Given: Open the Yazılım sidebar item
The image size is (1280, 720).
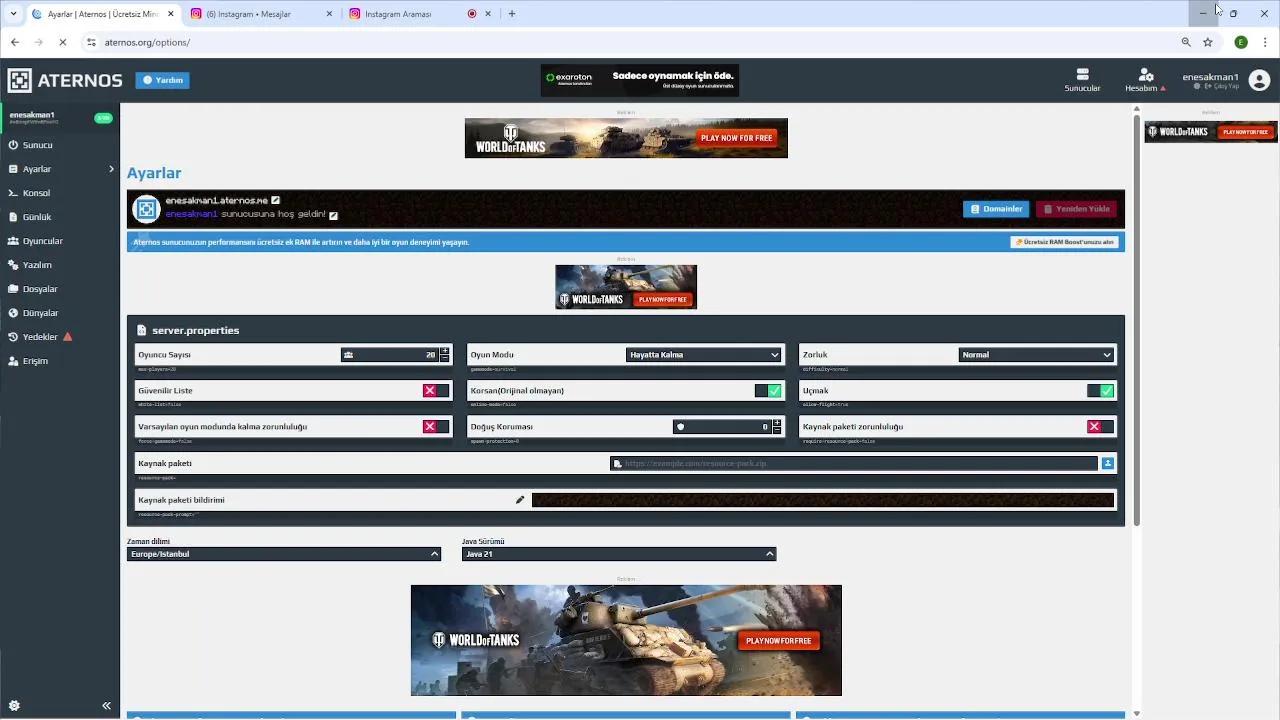Looking at the screenshot, I should pos(37,265).
